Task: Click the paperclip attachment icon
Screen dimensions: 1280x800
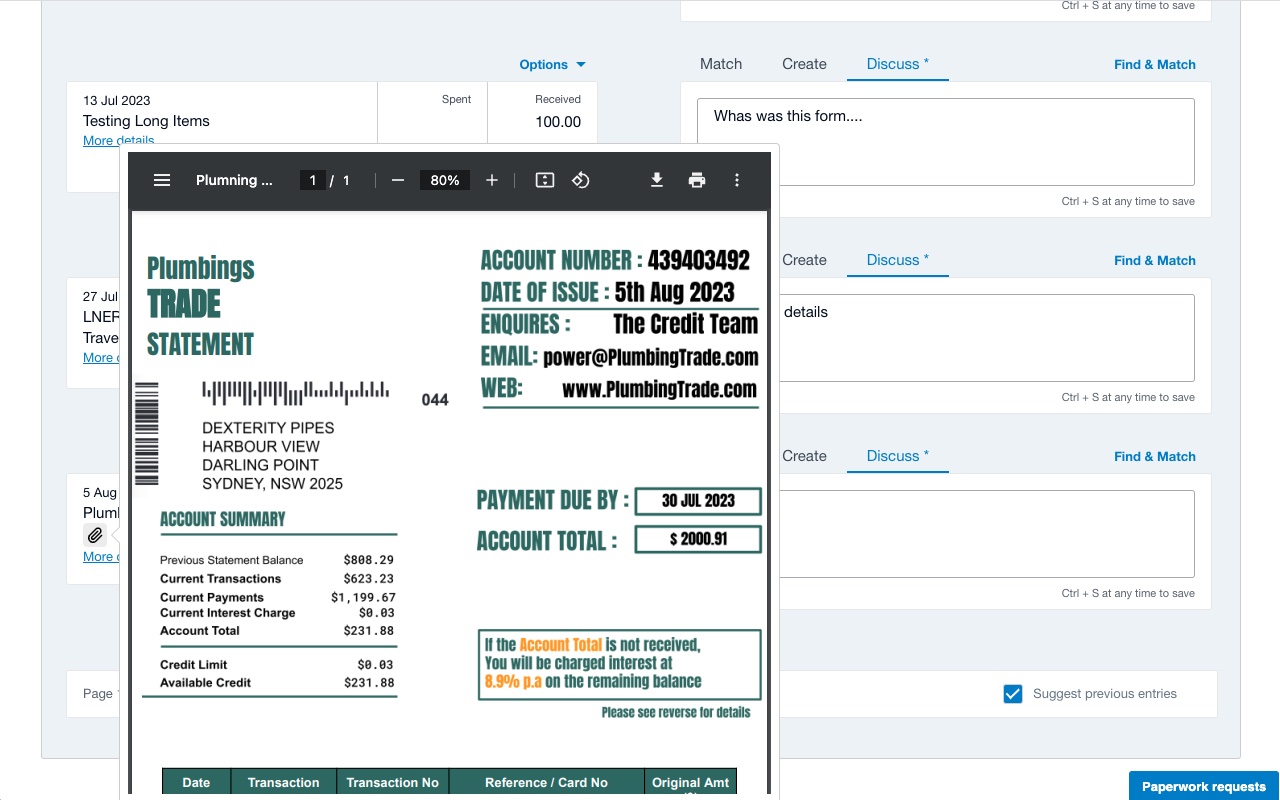Action: tap(94, 535)
